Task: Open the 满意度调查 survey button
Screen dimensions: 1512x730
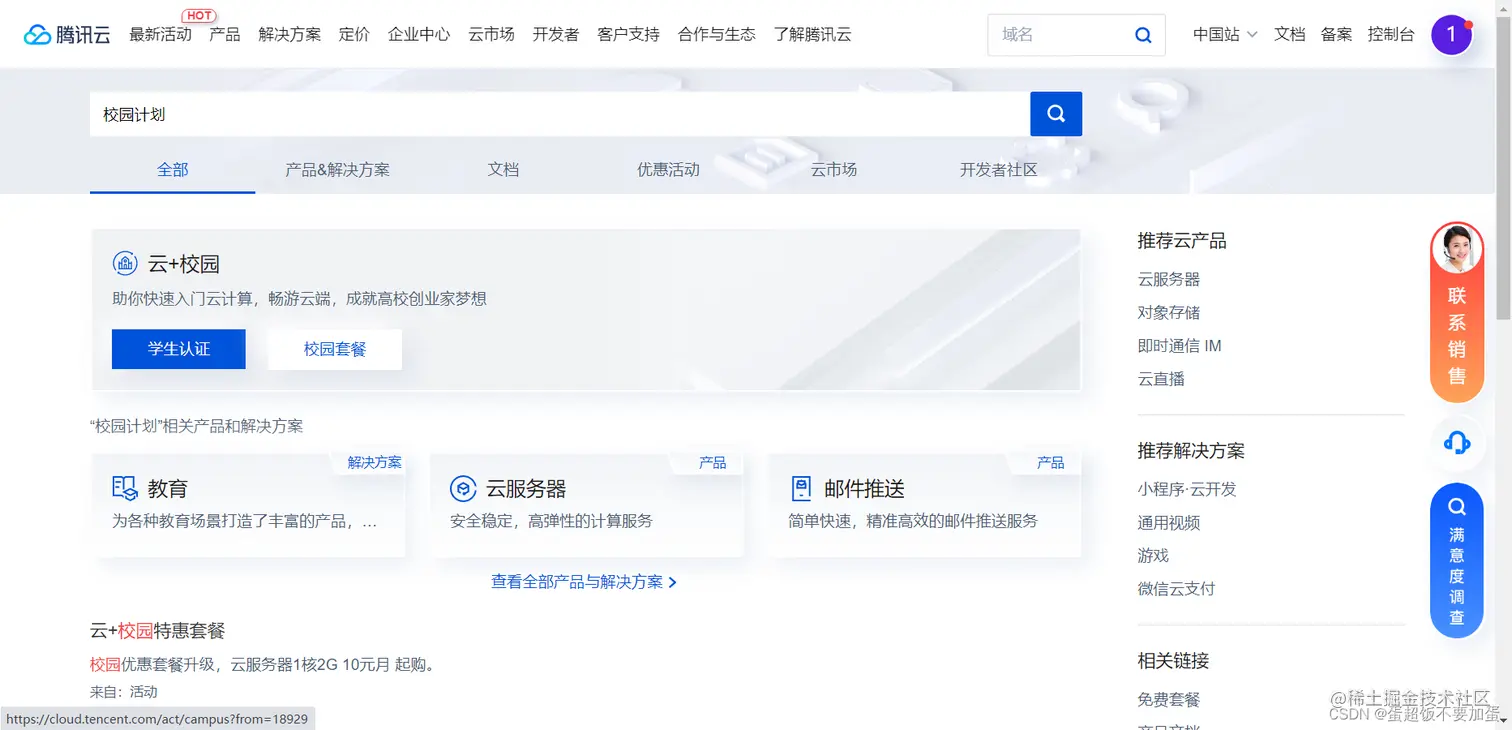Action: point(1457,561)
